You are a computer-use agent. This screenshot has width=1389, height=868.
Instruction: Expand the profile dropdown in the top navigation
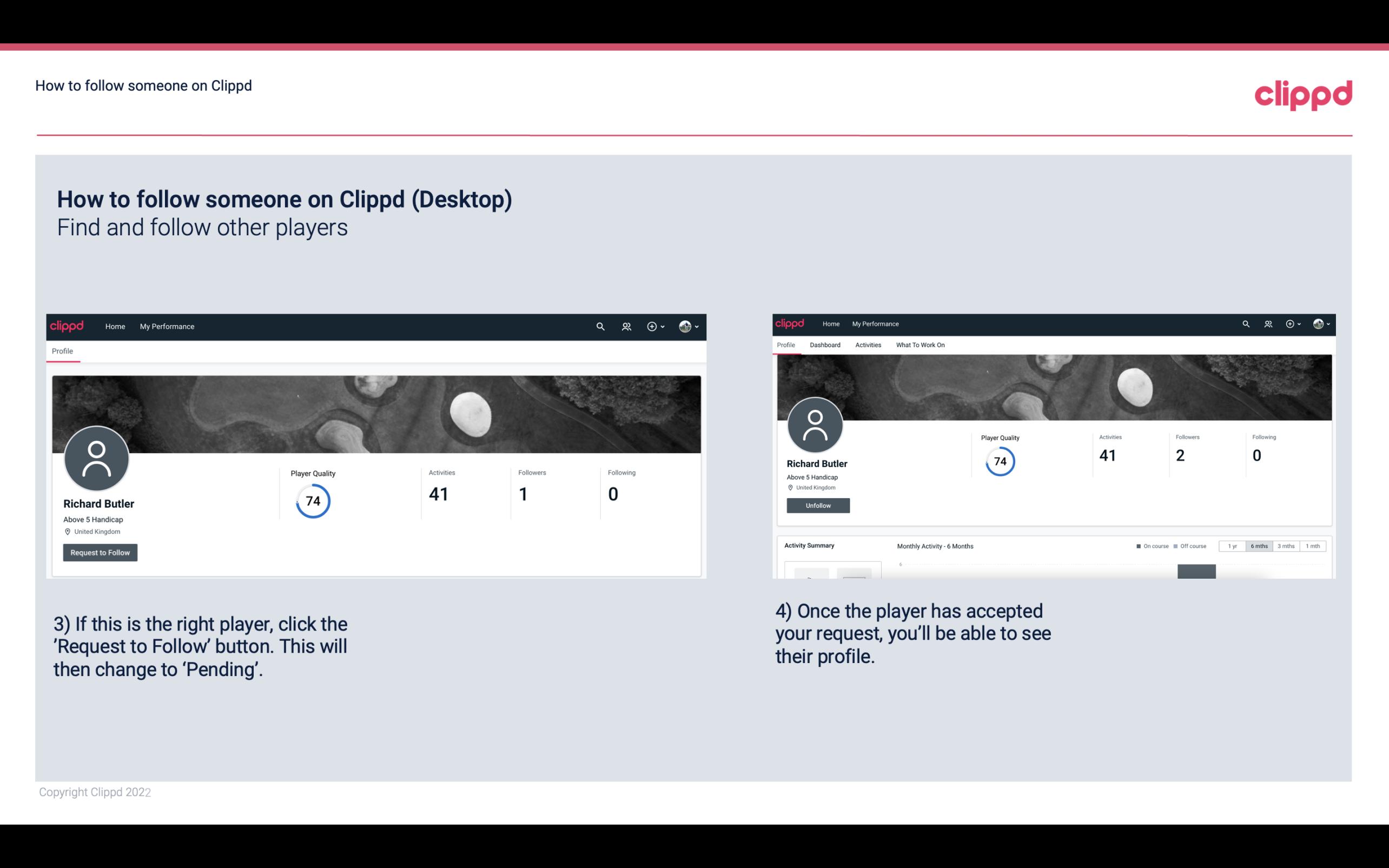pyautogui.click(x=689, y=326)
